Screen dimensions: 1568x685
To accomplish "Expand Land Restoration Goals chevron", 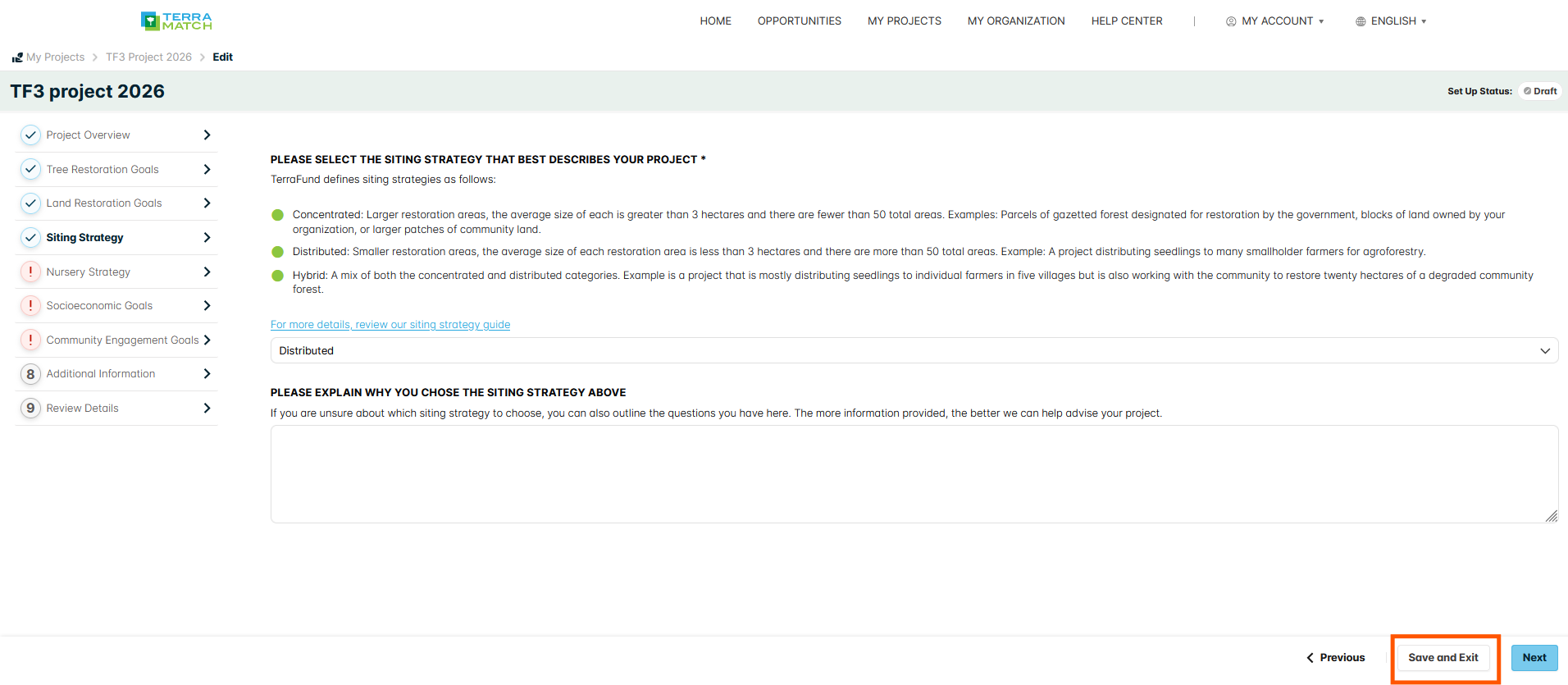I will (x=207, y=203).
